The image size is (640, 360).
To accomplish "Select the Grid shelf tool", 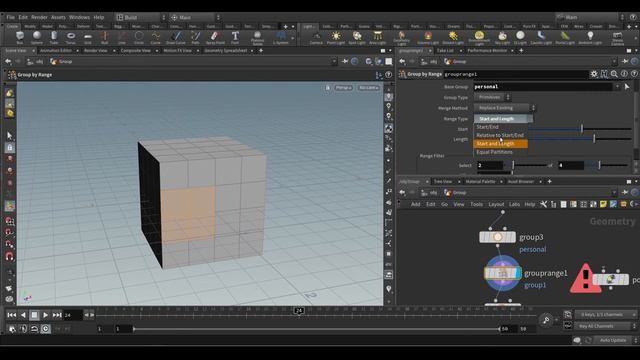I will 88,38.
